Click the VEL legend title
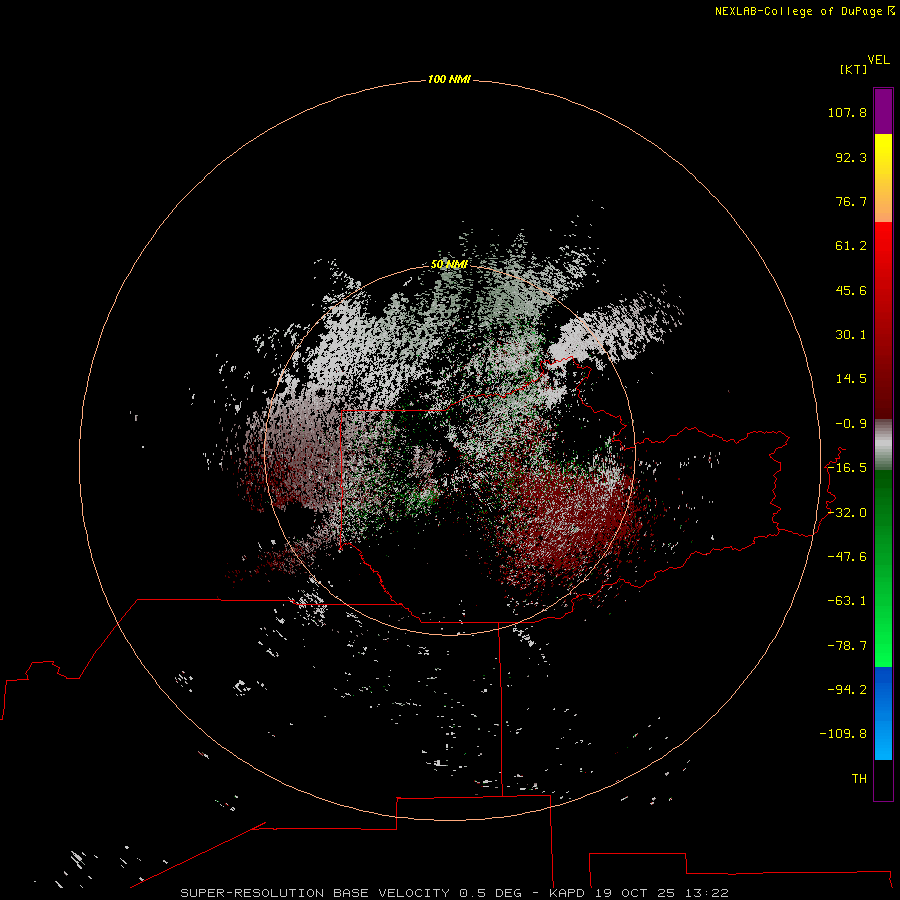Viewport: 900px width, 900px height. pyautogui.click(x=878, y=60)
